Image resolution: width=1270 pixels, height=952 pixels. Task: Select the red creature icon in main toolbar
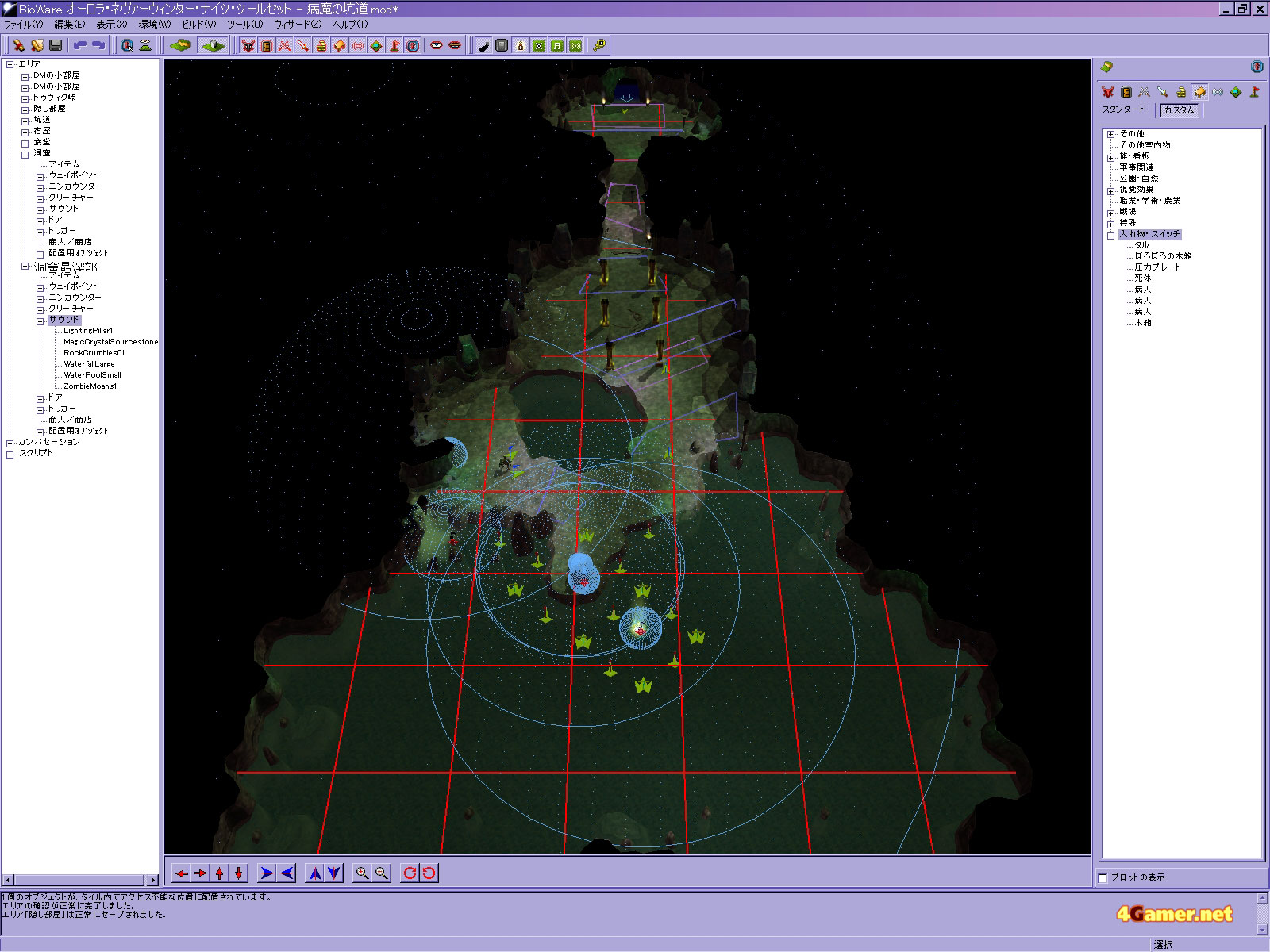(x=248, y=46)
